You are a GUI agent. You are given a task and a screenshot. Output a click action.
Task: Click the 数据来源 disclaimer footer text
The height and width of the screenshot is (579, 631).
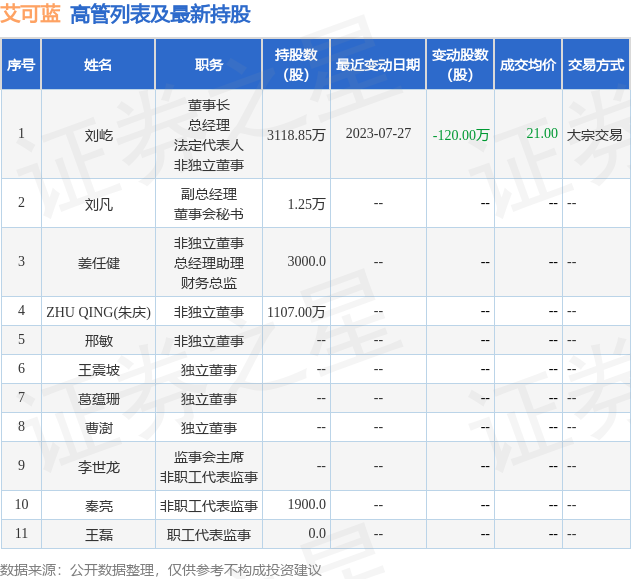click(161, 570)
